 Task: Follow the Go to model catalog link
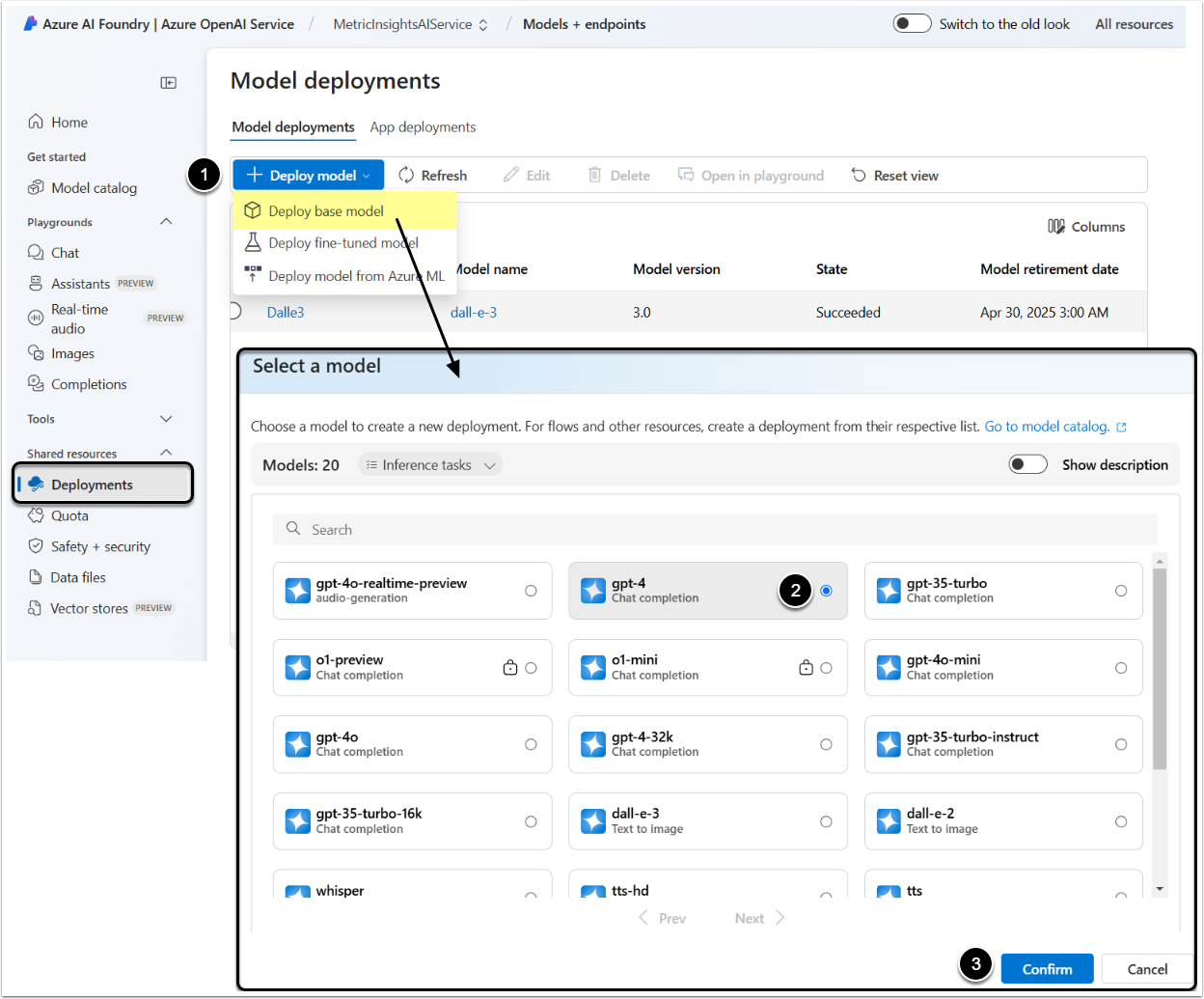[1047, 427]
